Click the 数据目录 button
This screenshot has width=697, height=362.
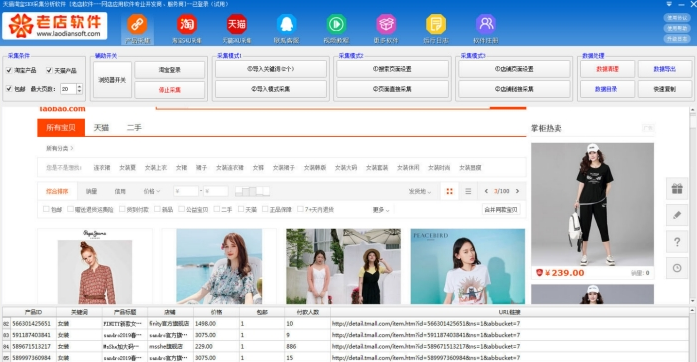tap(607, 89)
